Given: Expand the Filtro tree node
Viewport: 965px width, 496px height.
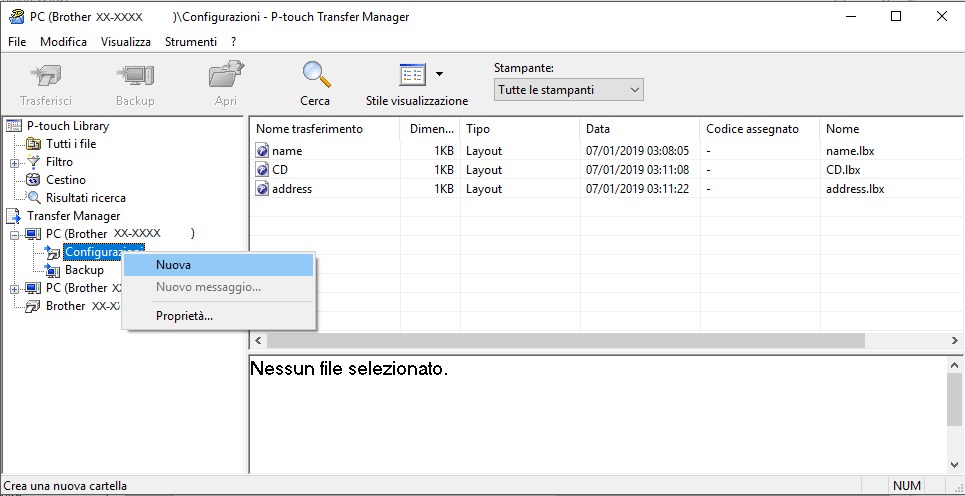Looking at the screenshot, I should (14, 163).
